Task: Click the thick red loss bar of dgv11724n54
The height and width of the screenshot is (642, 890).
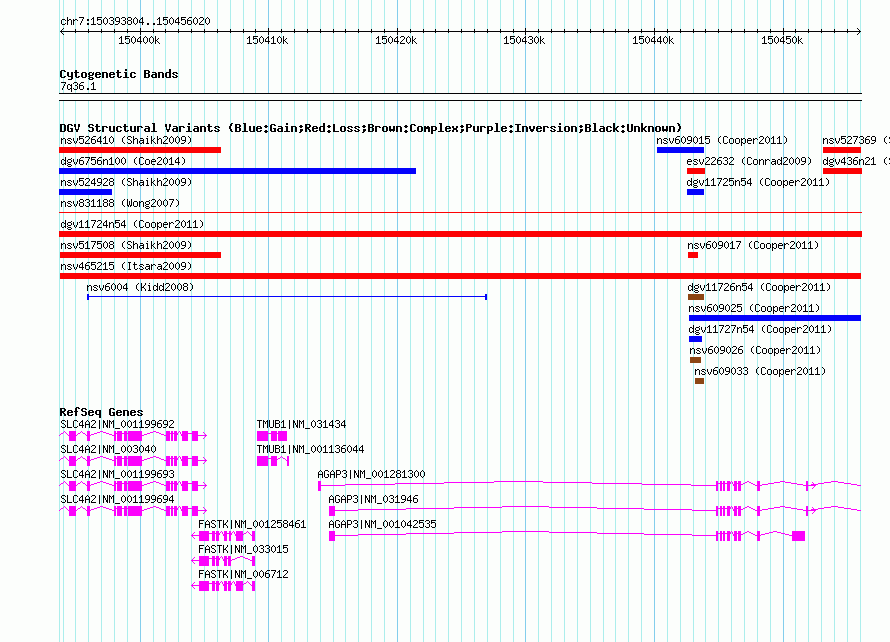Action: click(460, 234)
